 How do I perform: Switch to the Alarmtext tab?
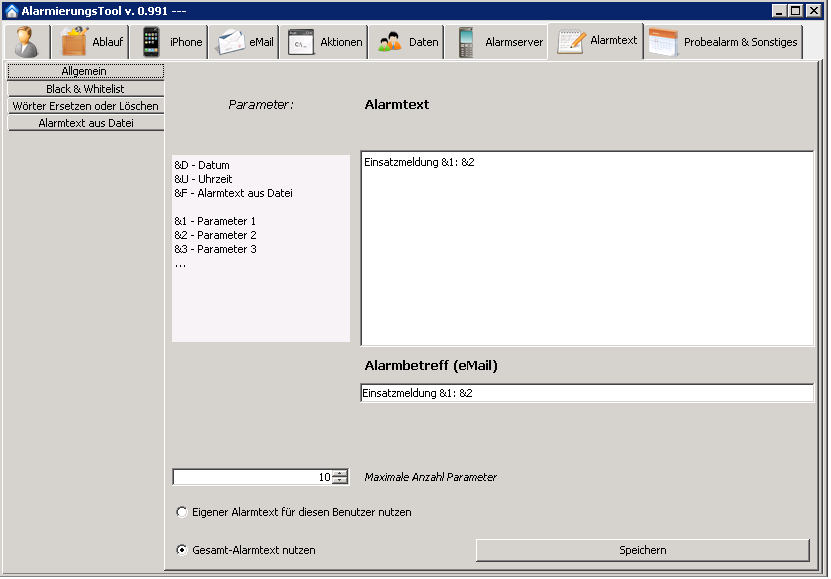coord(596,41)
